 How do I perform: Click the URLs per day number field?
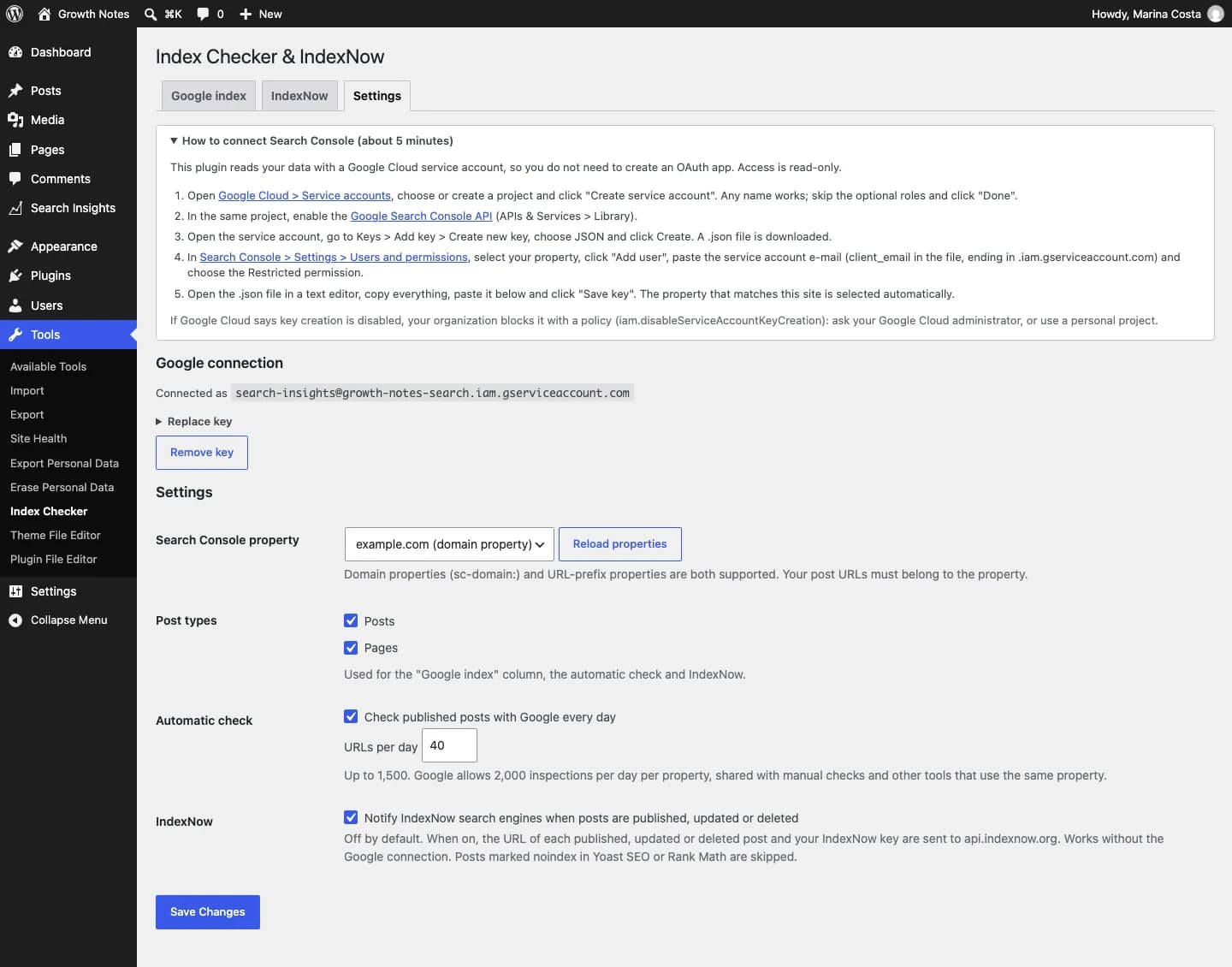click(449, 745)
